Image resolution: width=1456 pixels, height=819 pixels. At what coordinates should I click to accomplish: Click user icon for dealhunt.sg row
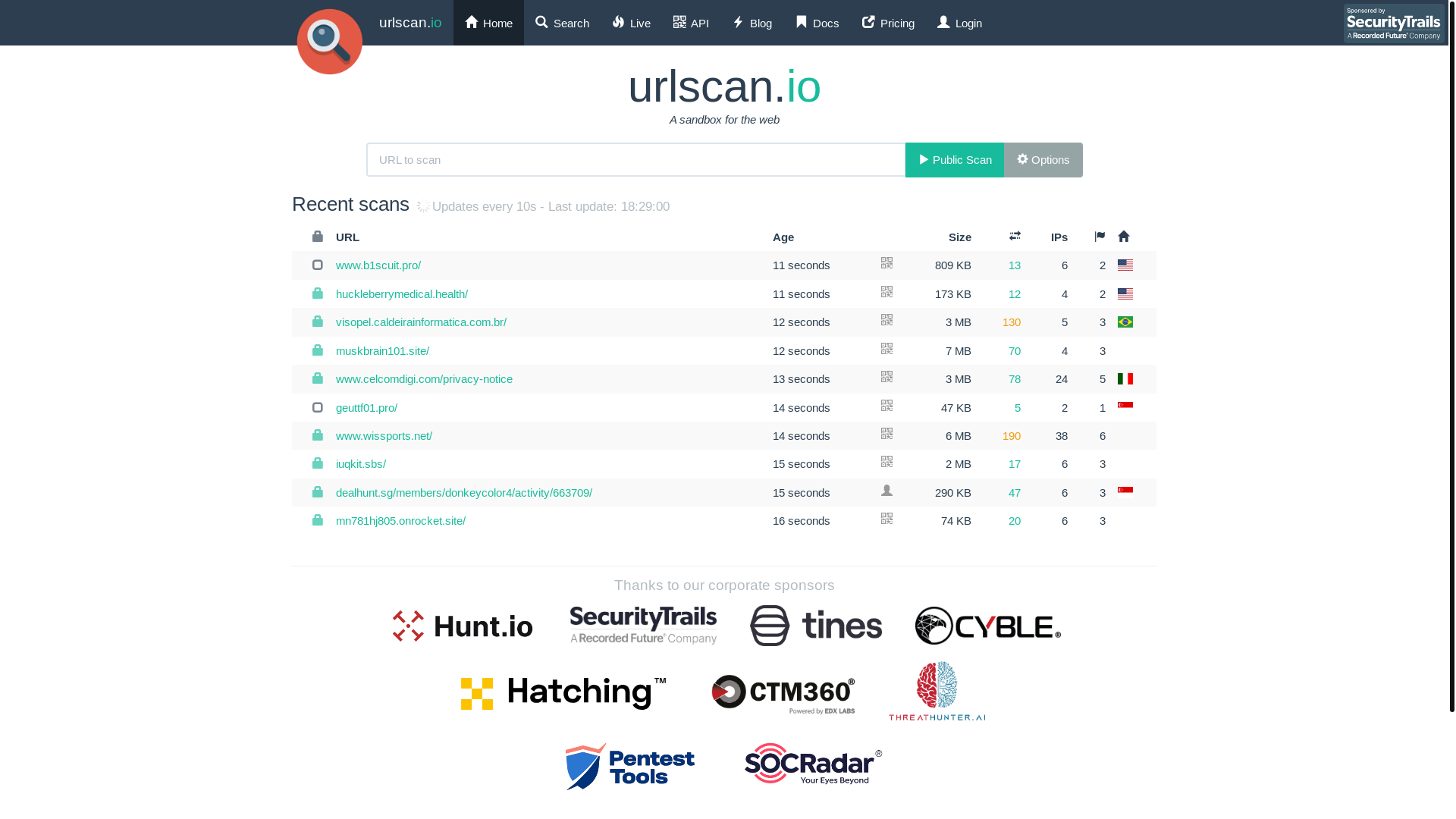886,491
